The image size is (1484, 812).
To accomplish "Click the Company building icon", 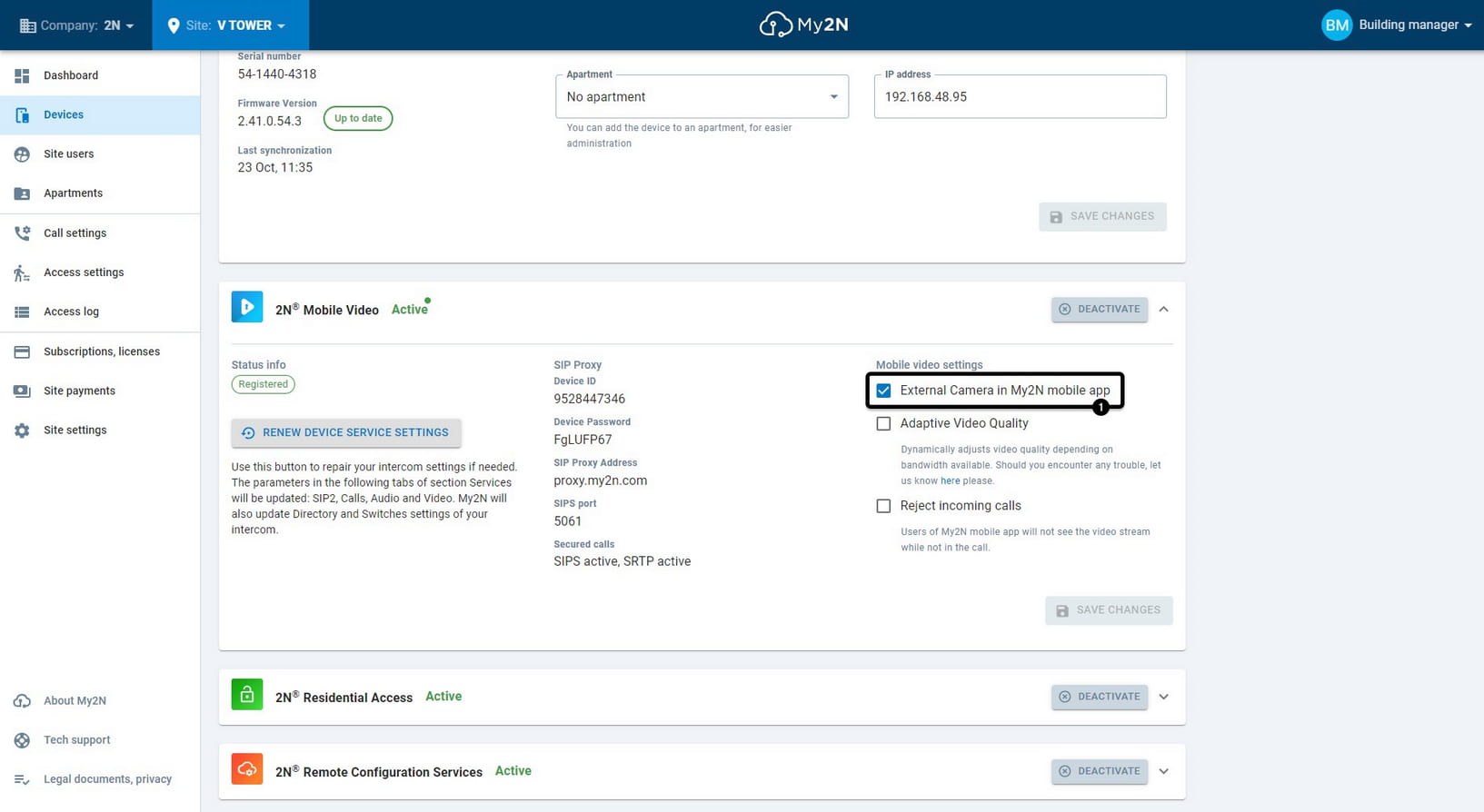I will point(28,25).
